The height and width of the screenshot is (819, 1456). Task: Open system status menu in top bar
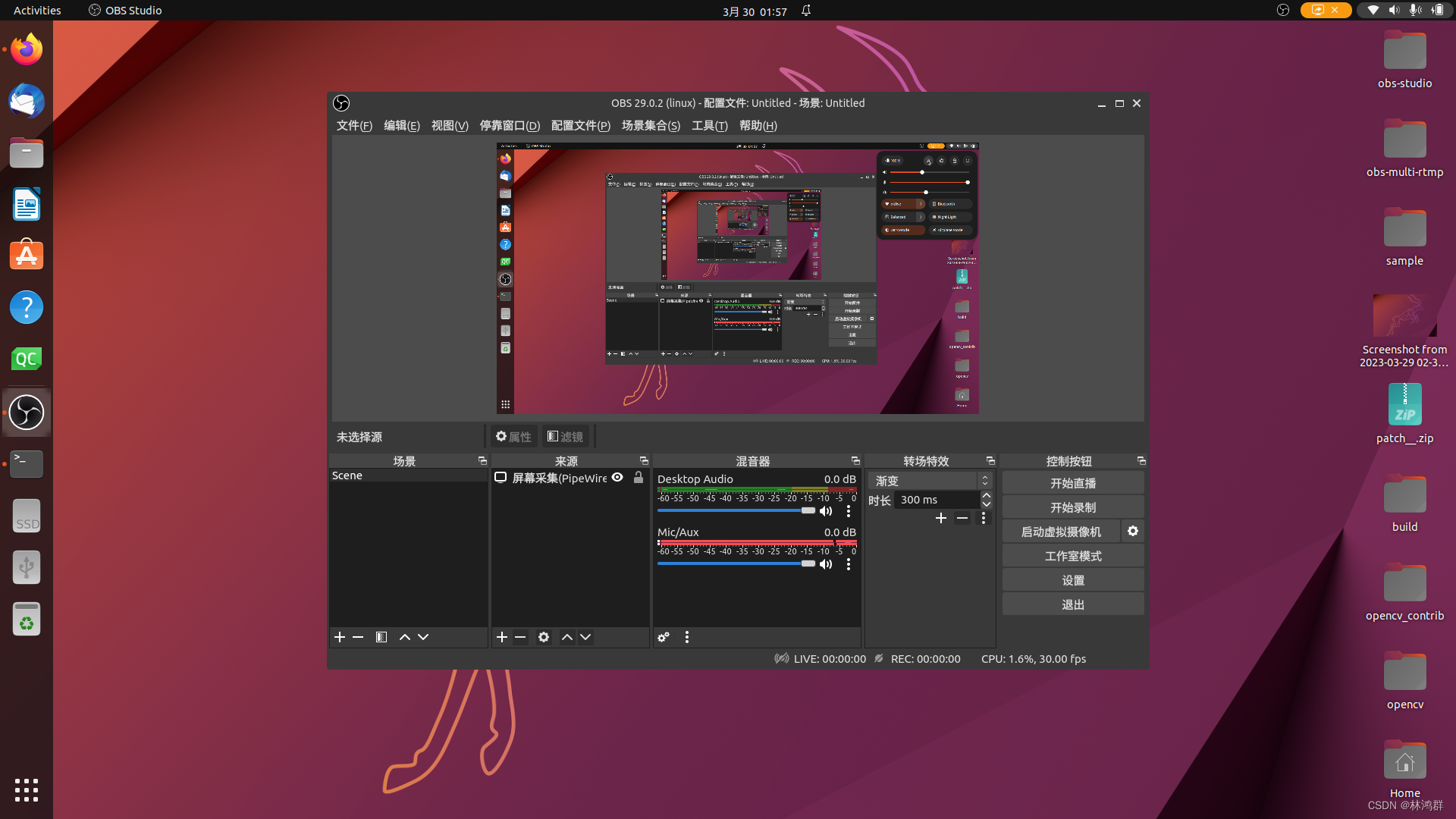1405,10
